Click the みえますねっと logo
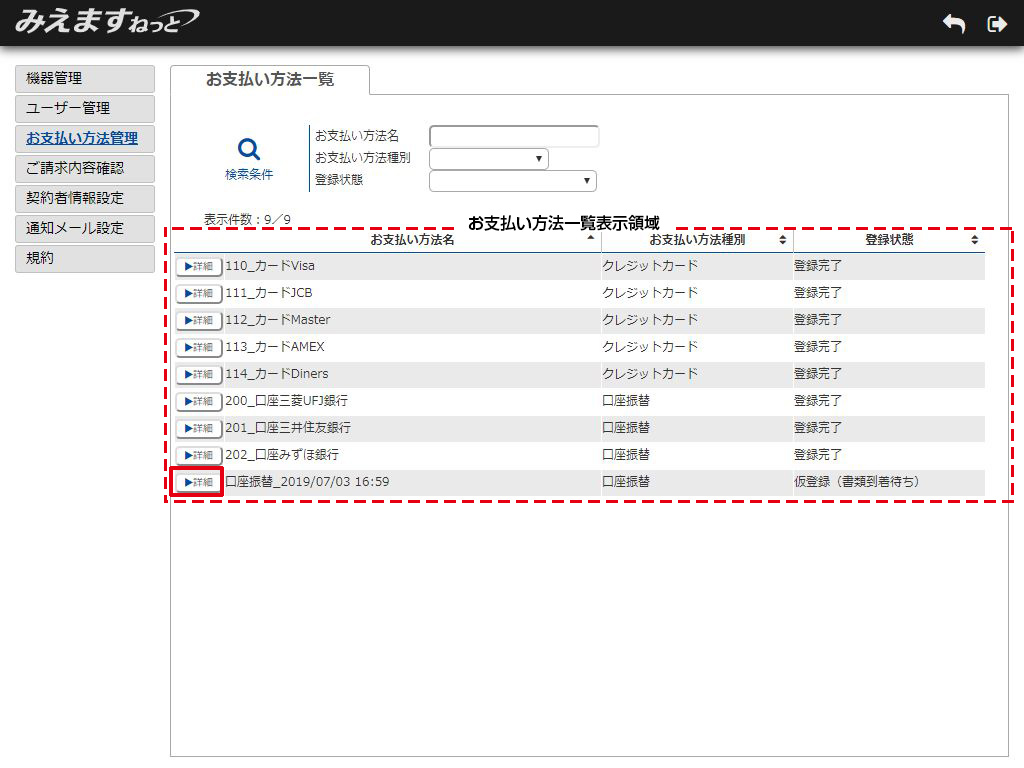This screenshot has width=1024, height=768. 106,21
